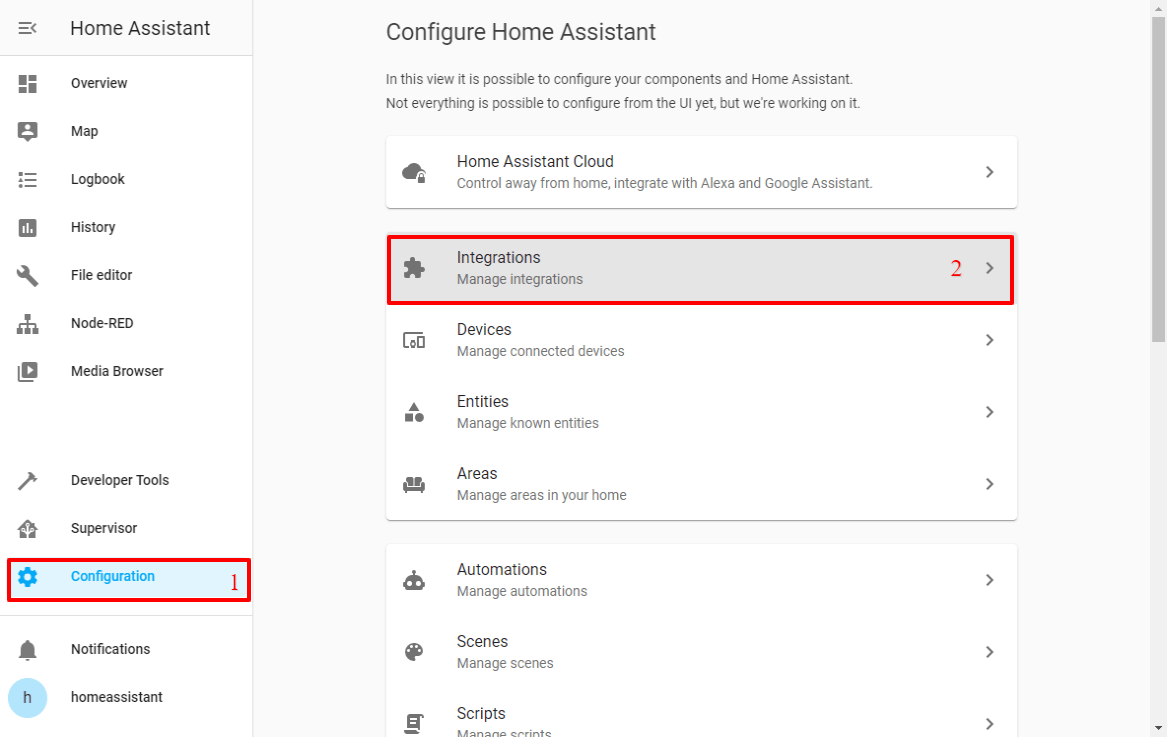Click the Developer Tools hammer icon
Screen dimensions: 1167x737
[x=28, y=481]
